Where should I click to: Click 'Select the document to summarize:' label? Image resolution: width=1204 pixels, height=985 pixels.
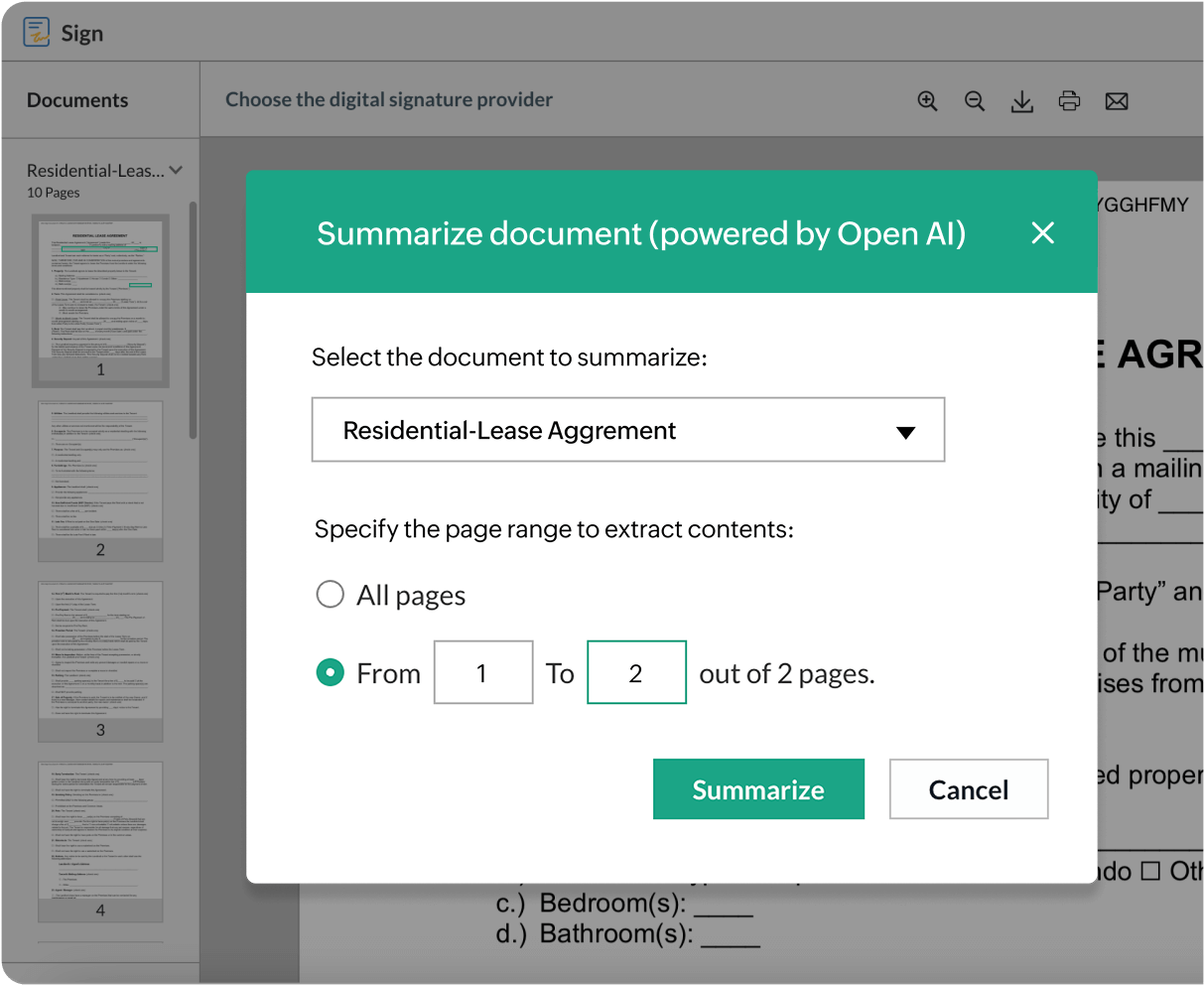[509, 357]
